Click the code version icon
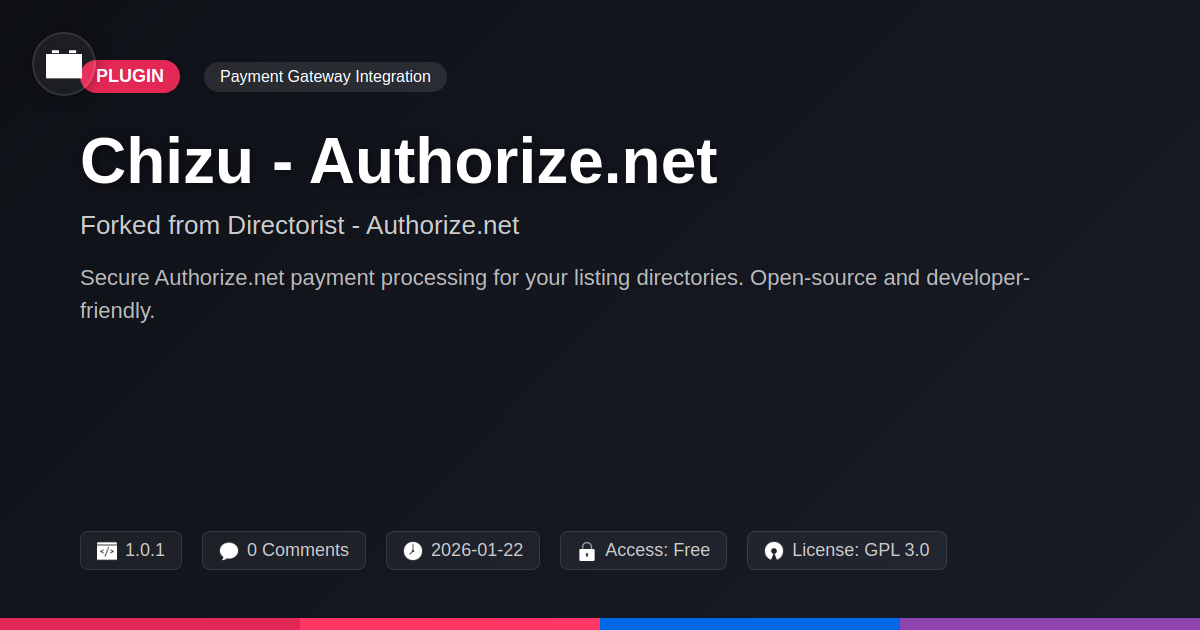Screen dimensions: 1200x630 coord(107,551)
